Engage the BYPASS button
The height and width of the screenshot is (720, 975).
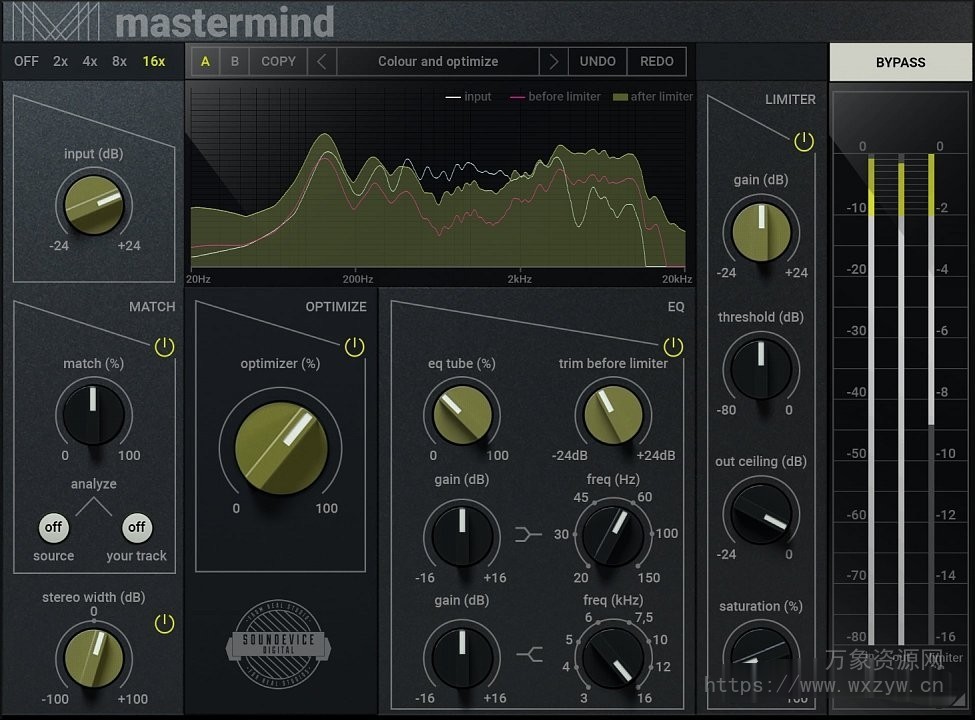click(899, 62)
